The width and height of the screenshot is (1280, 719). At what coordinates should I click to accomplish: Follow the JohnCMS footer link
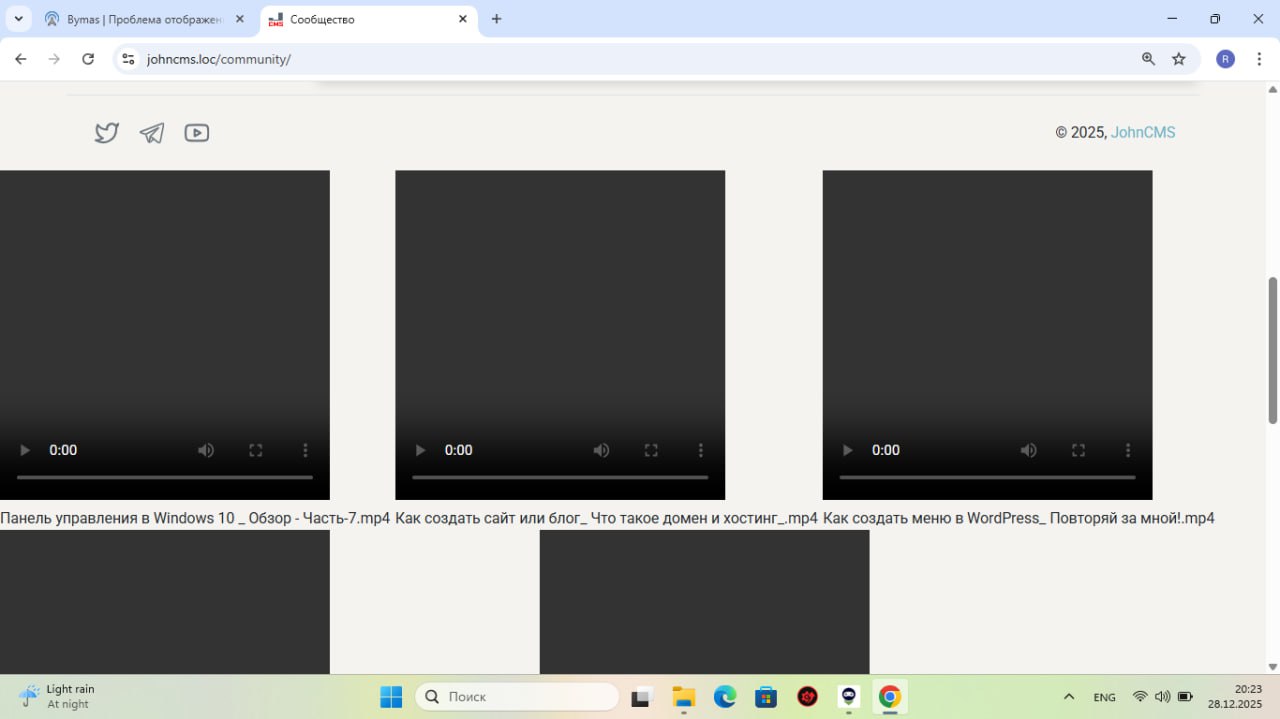[x=1143, y=133]
